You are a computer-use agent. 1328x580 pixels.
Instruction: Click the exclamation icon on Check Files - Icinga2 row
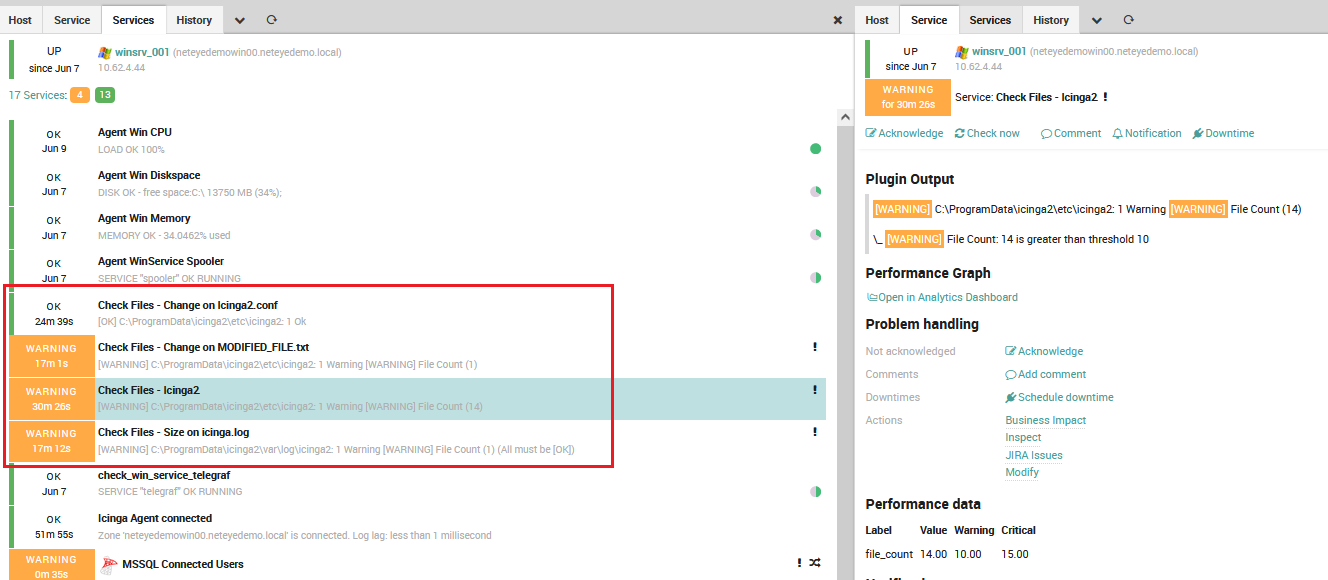[814, 390]
